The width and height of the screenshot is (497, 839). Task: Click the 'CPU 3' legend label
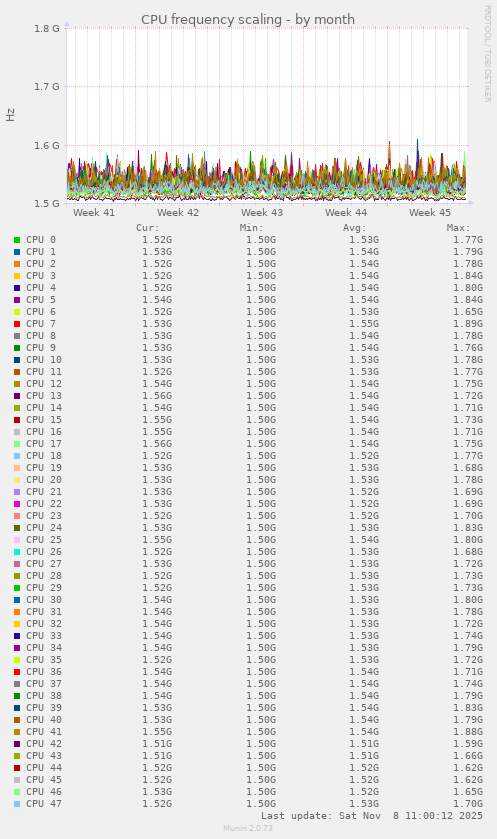pyautogui.click(x=41, y=276)
